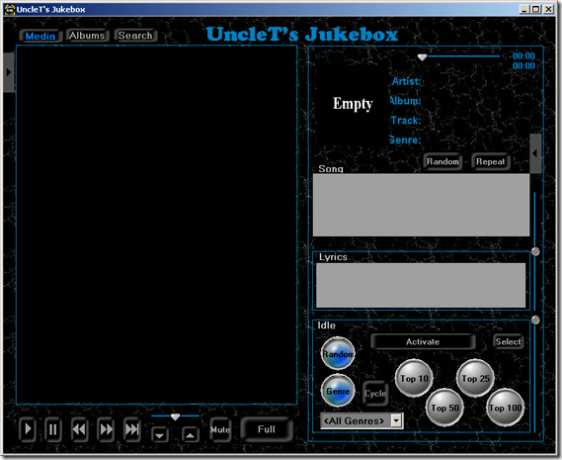Click the volume slider handle

tap(175, 417)
